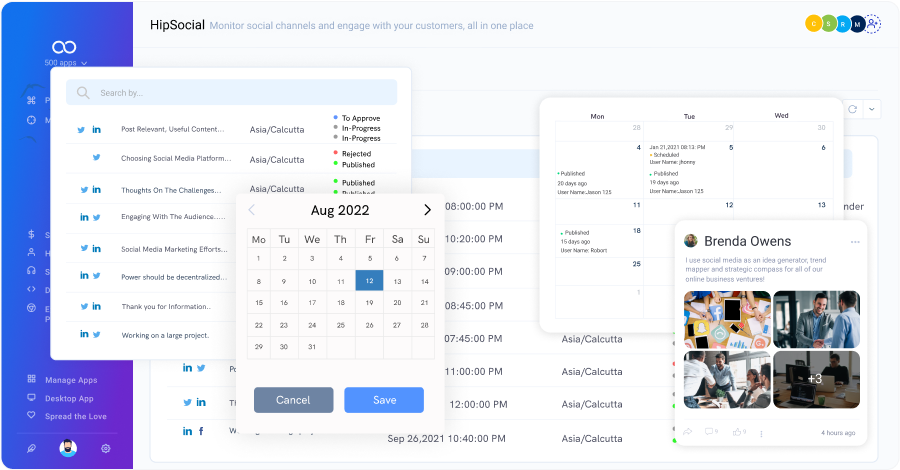900x470 pixels.
Task: Open Manage Apps in sidebar
Action: tap(69, 380)
